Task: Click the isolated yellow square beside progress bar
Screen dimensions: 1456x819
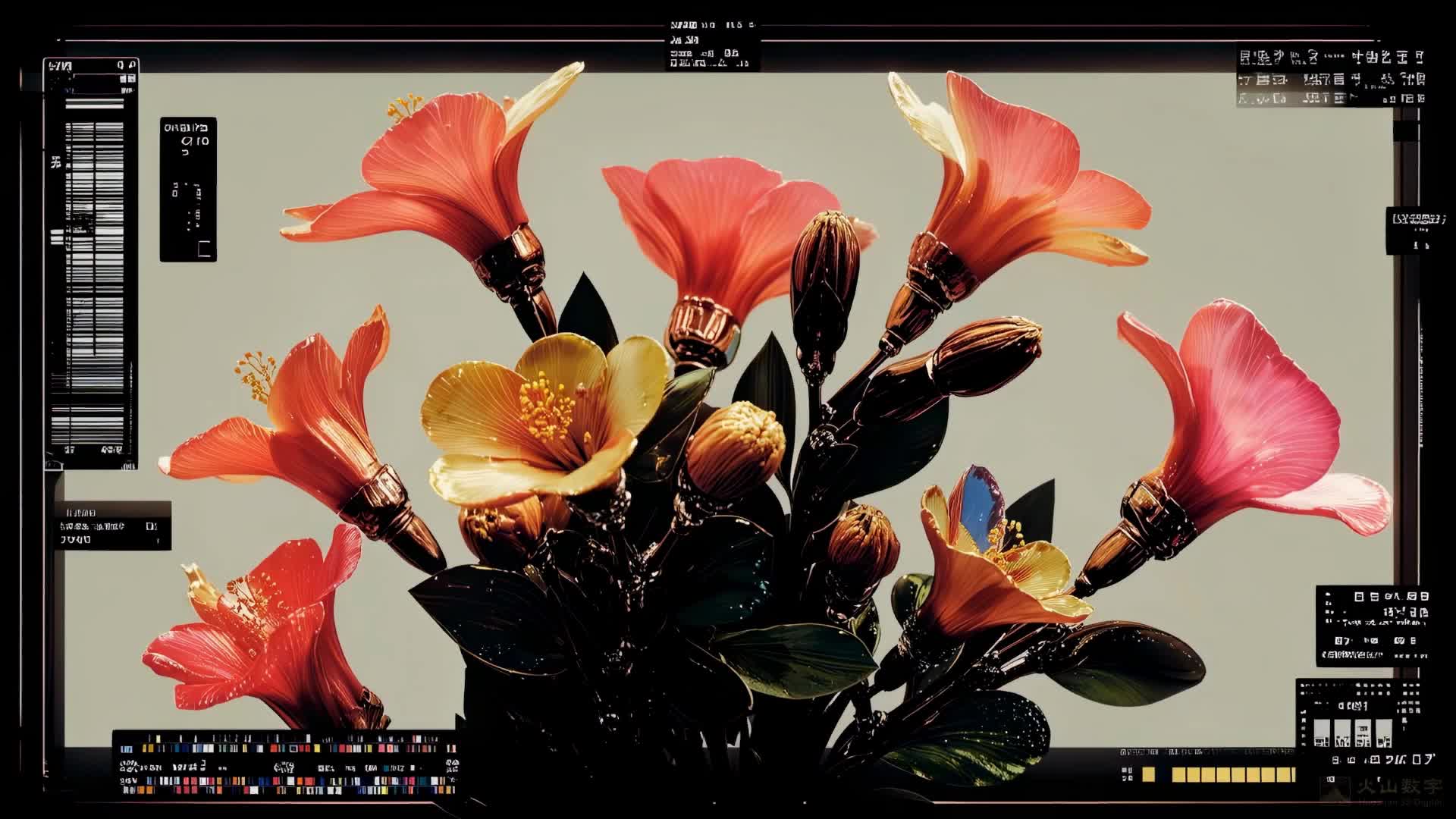Action: pos(1149,774)
